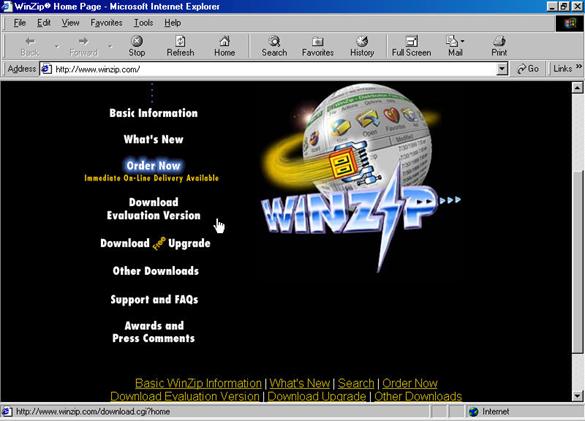The height and width of the screenshot is (421, 585).
Task: Expand the address bar dropdown arrow
Action: pos(502,69)
